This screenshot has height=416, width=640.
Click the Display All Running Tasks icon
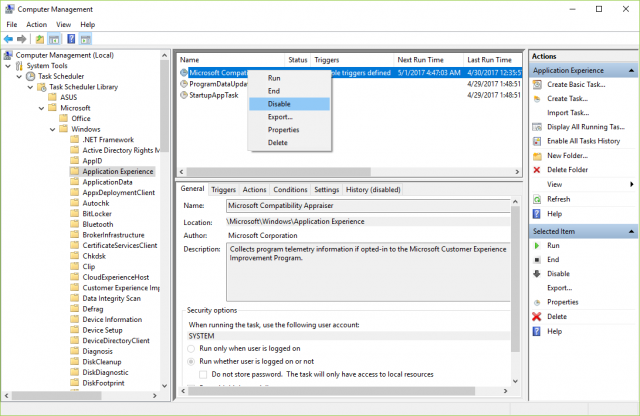tap(538, 127)
